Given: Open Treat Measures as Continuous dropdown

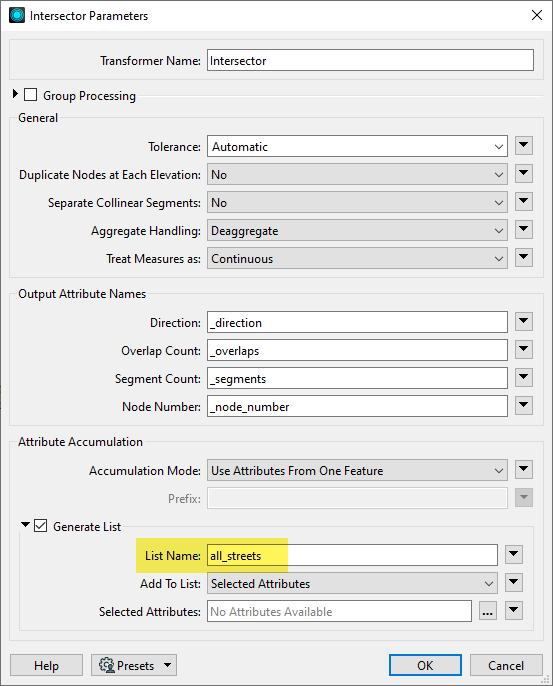Looking at the screenshot, I should [x=357, y=259].
